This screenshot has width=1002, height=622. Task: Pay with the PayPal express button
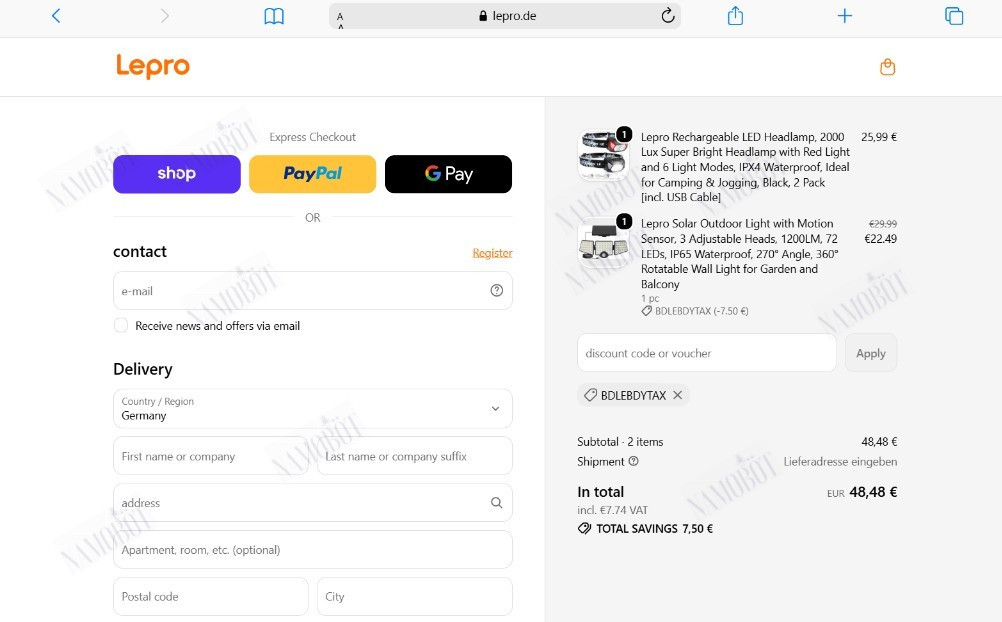pos(312,174)
